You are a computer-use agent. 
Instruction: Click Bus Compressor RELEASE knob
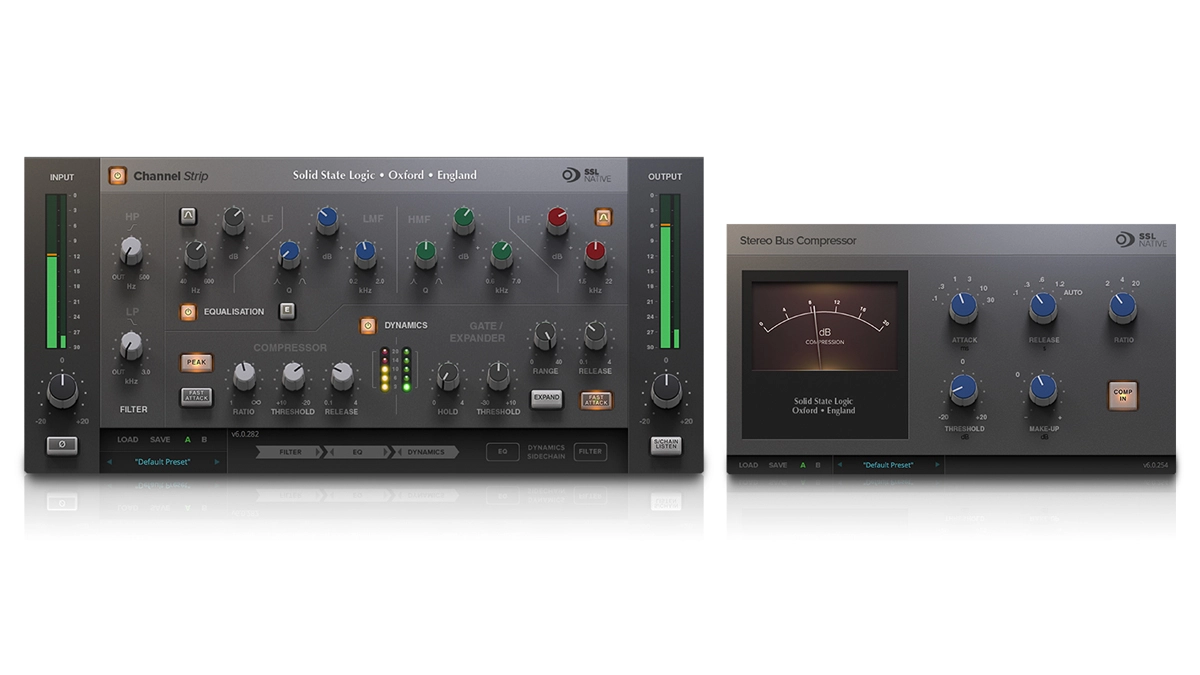click(x=1043, y=308)
